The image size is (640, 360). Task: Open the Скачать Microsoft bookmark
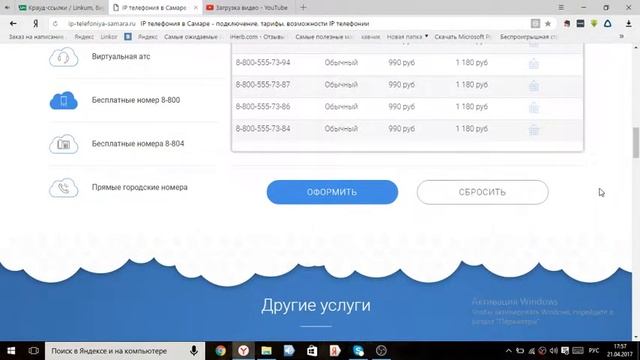coord(462,37)
